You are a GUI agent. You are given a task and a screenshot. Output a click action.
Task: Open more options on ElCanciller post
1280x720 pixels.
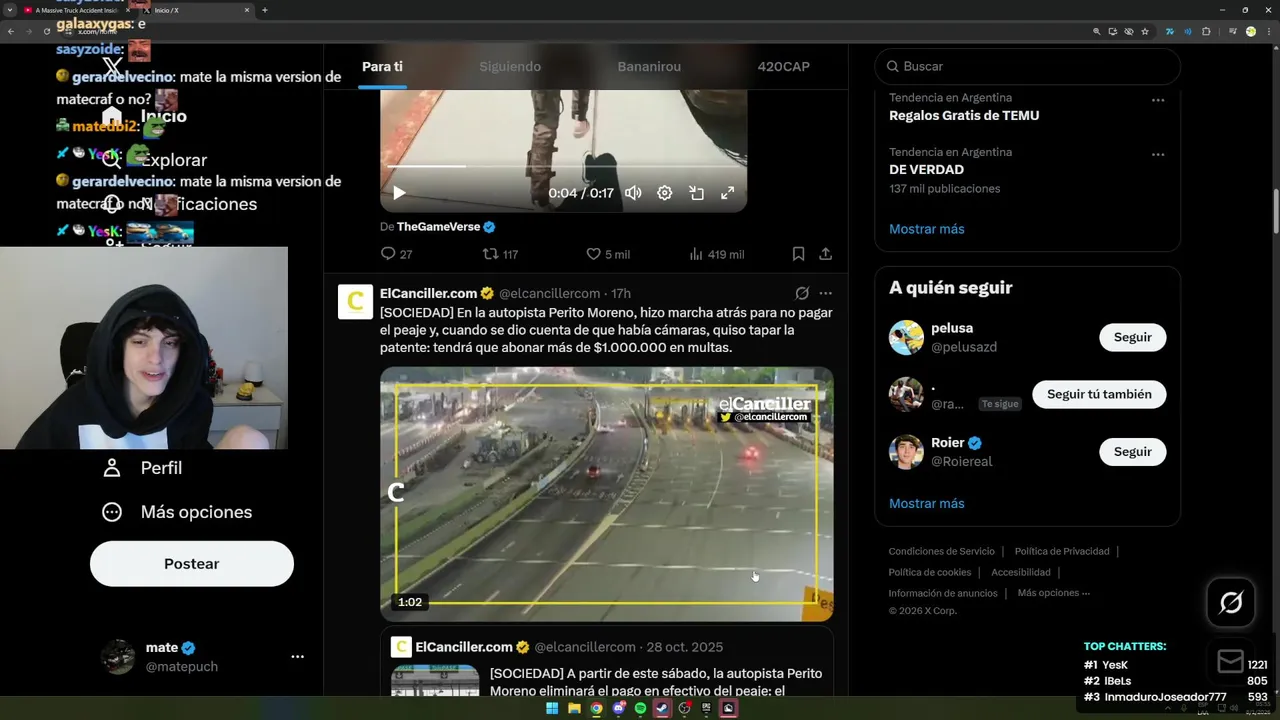point(826,293)
